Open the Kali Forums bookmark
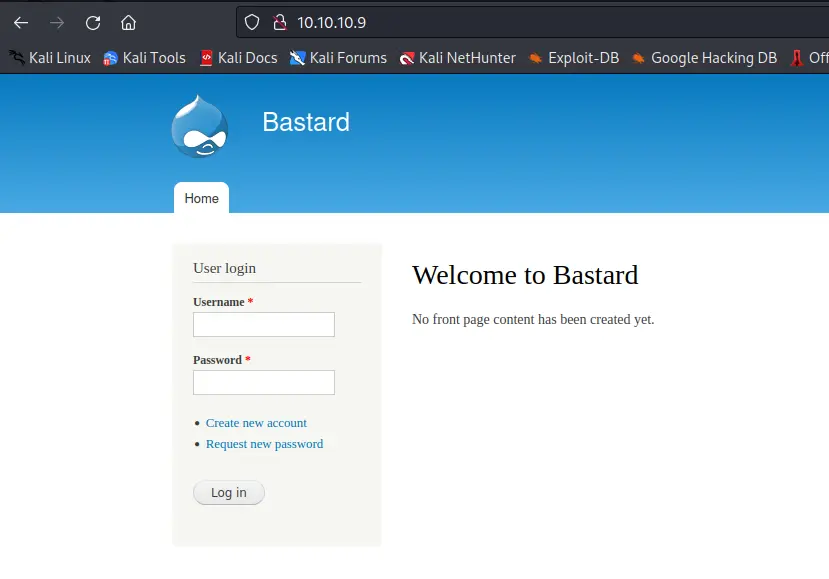Screen dimensions: 829x579 tap(338, 58)
